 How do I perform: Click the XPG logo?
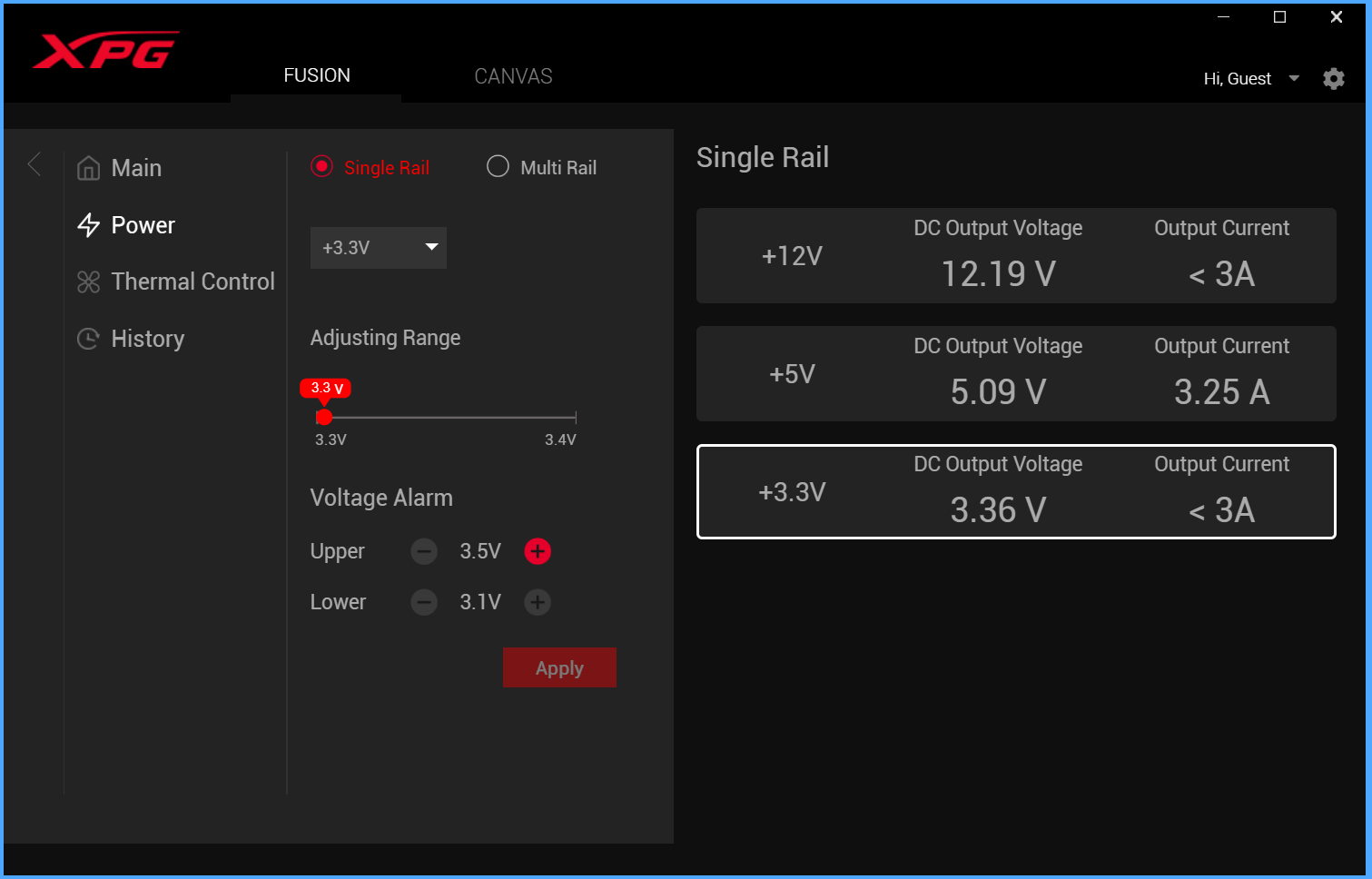[x=105, y=50]
